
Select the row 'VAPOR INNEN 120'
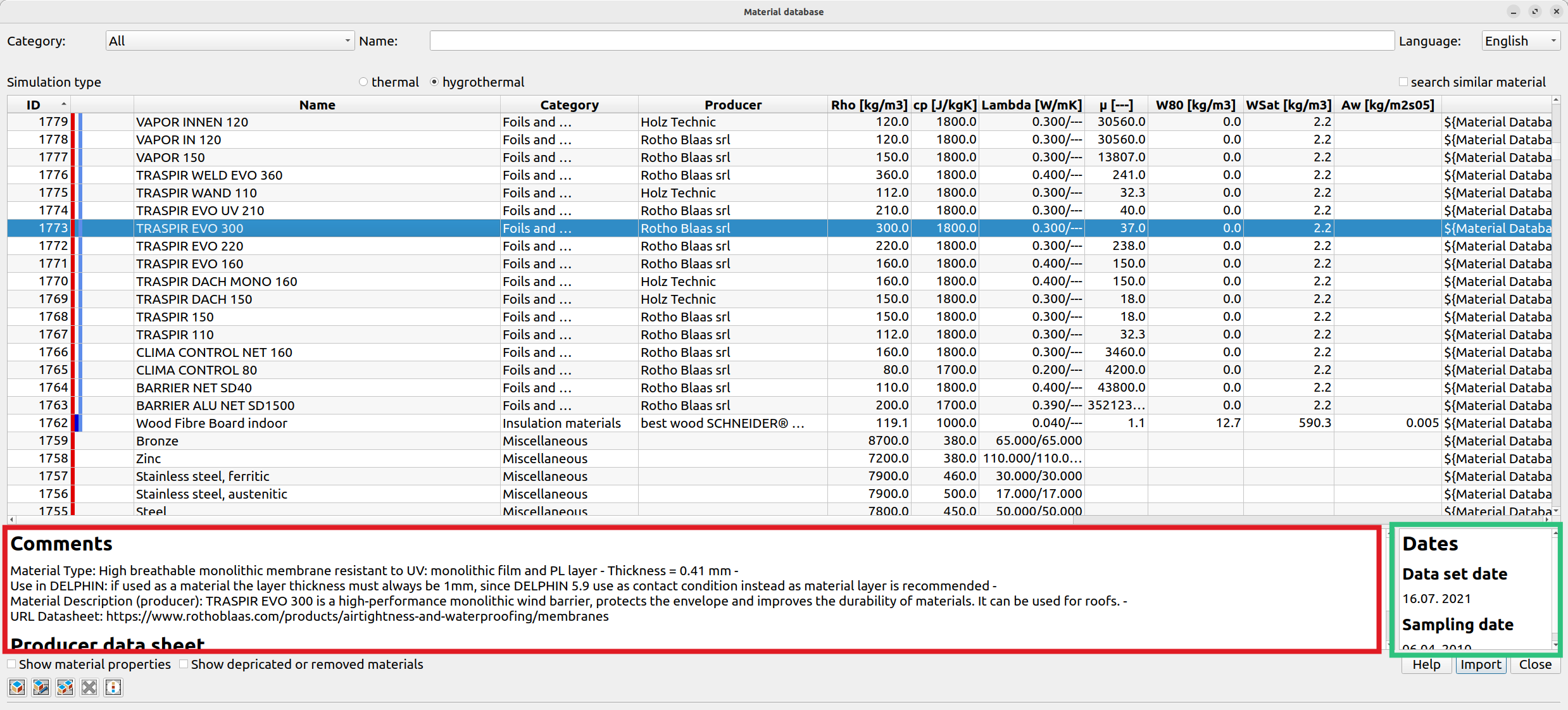(x=779, y=122)
